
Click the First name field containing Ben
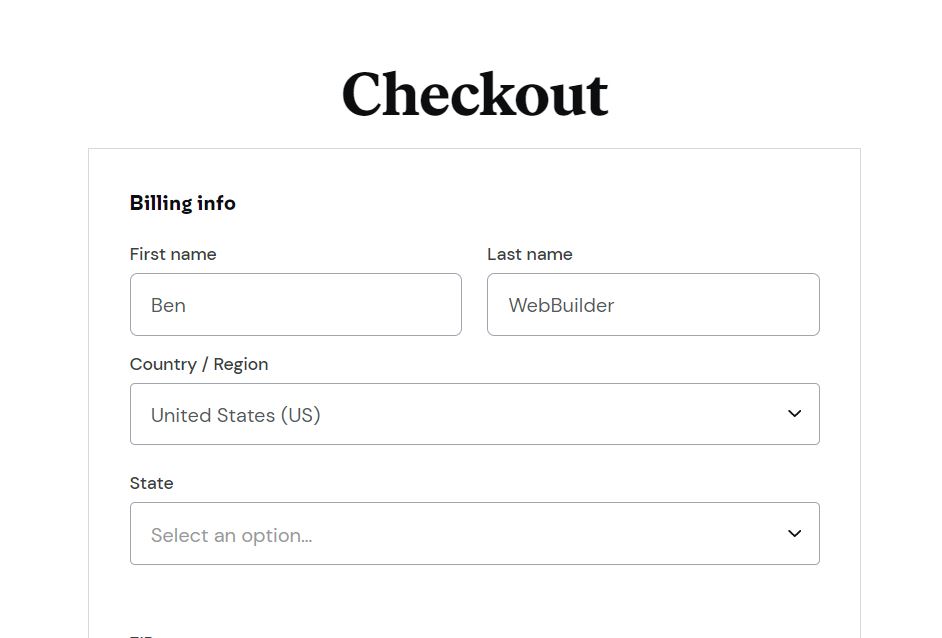coord(296,304)
